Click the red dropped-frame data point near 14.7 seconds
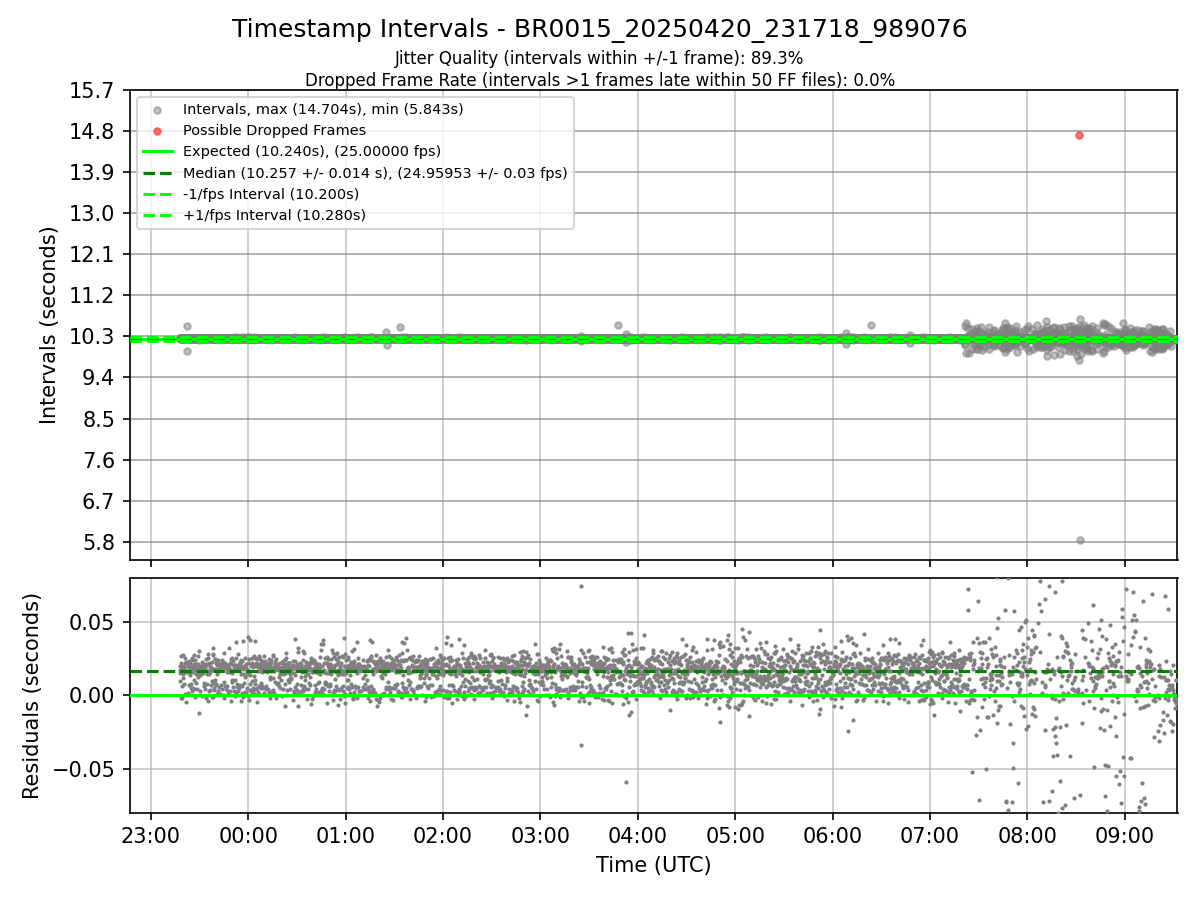The height and width of the screenshot is (900, 1200). 1079,135
